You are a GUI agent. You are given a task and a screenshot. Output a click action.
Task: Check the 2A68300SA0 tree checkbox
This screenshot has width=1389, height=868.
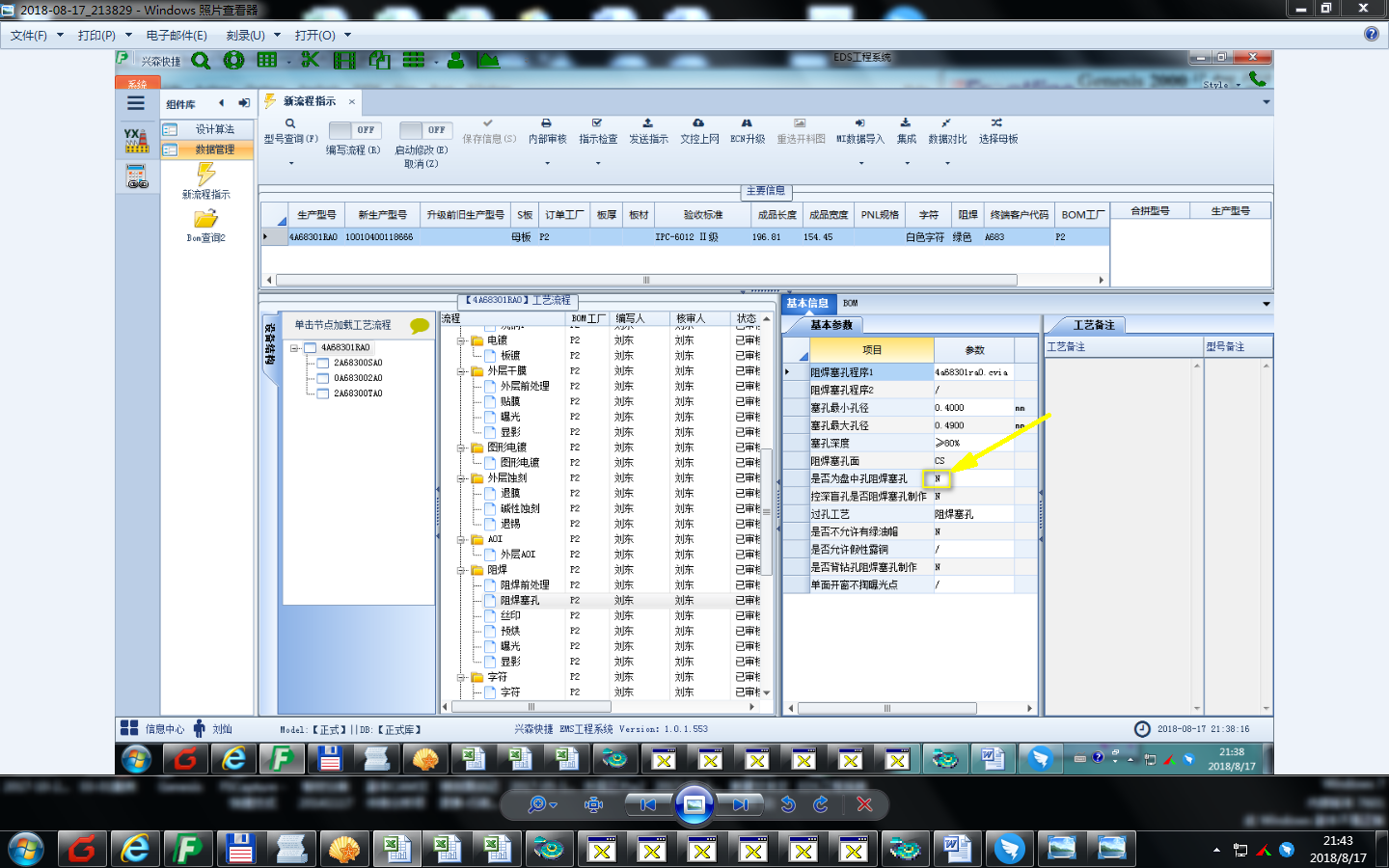[x=323, y=364]
